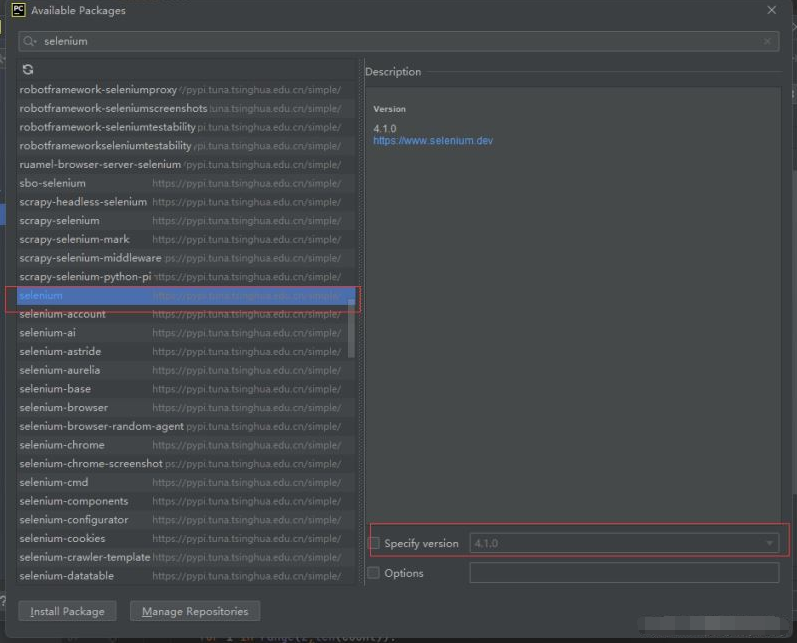Screen dimensions: 797x643
Task: Select selenium-components package
Action: coord(186,501)
